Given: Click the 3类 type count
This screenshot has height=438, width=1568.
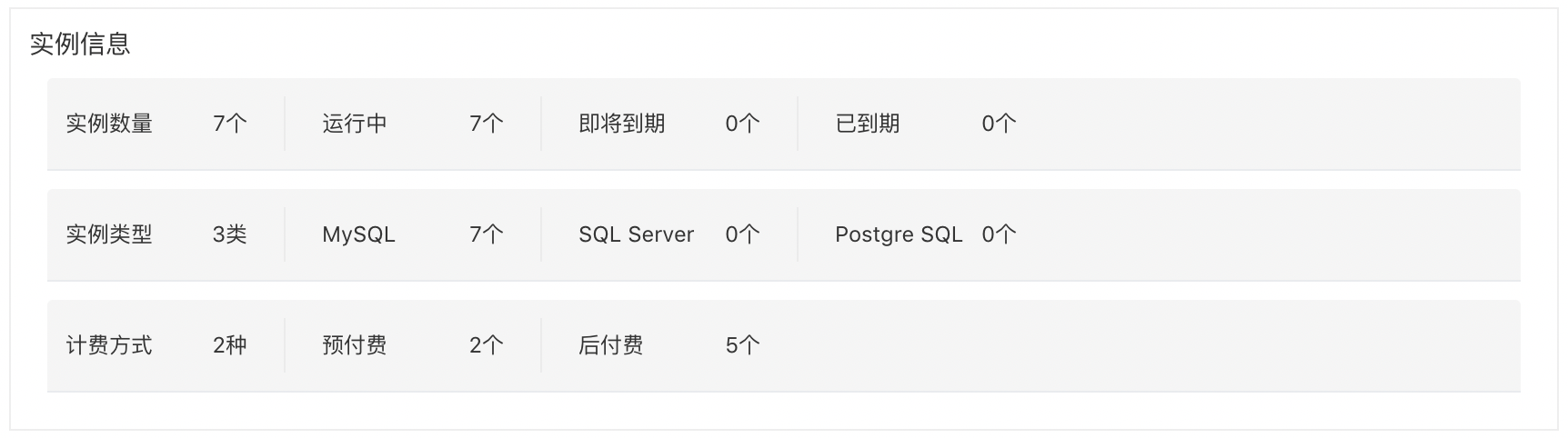Looking at the screenshot, I should pyautogui.click(x=230, y=234).
